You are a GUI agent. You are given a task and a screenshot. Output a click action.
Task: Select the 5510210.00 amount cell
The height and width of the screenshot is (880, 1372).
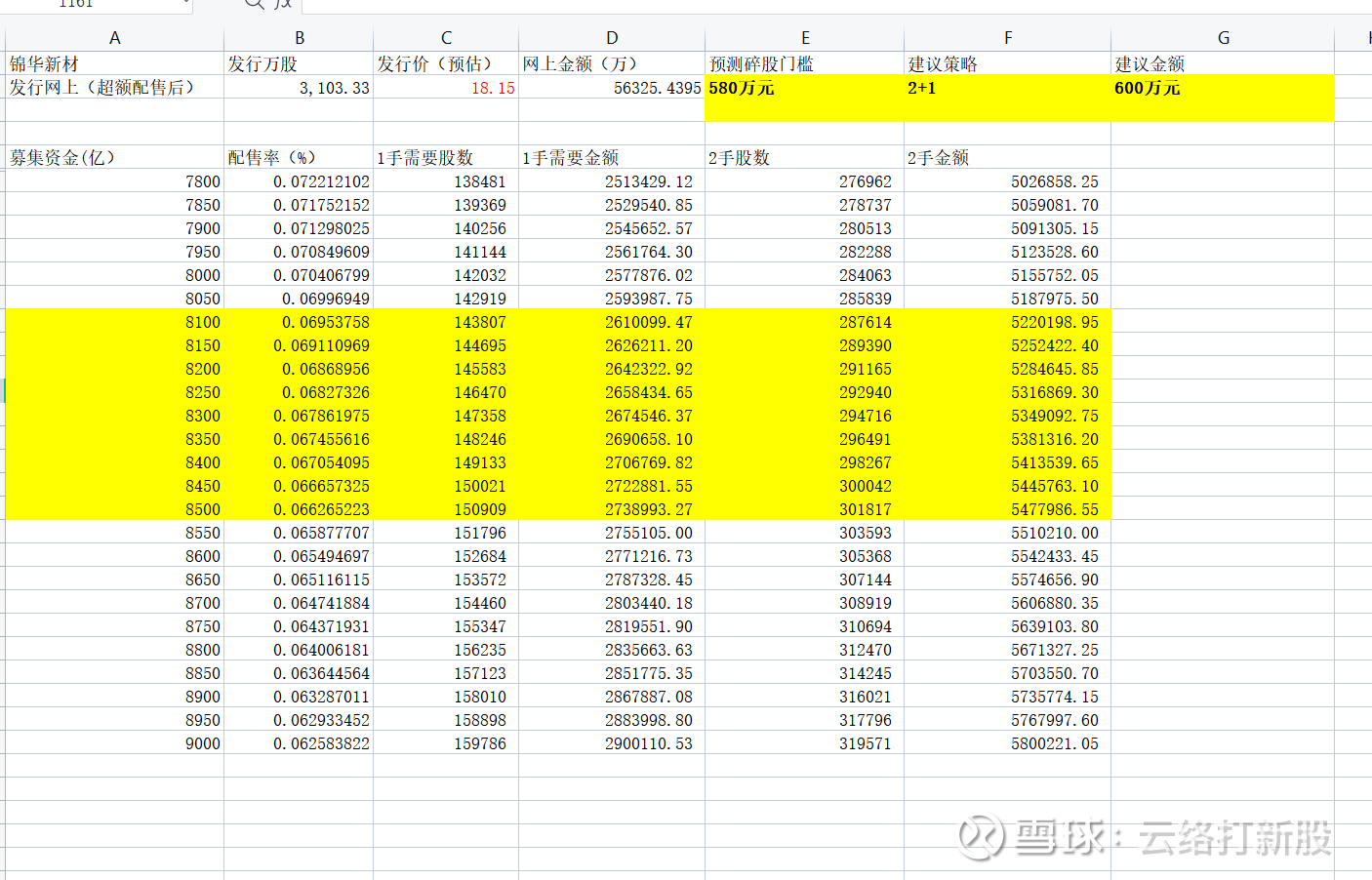[x=1008, y=532]
